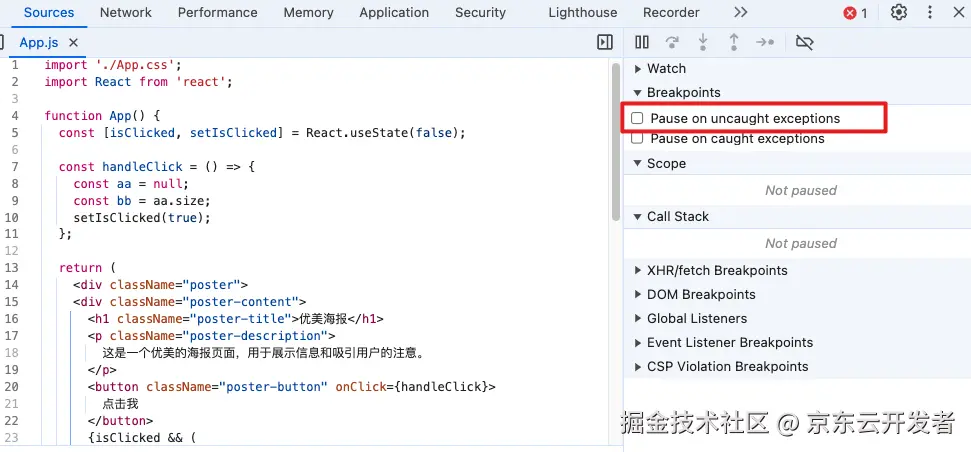Hide the debugger sidebar panel
The image size is (971, 452).
point(604,42)
